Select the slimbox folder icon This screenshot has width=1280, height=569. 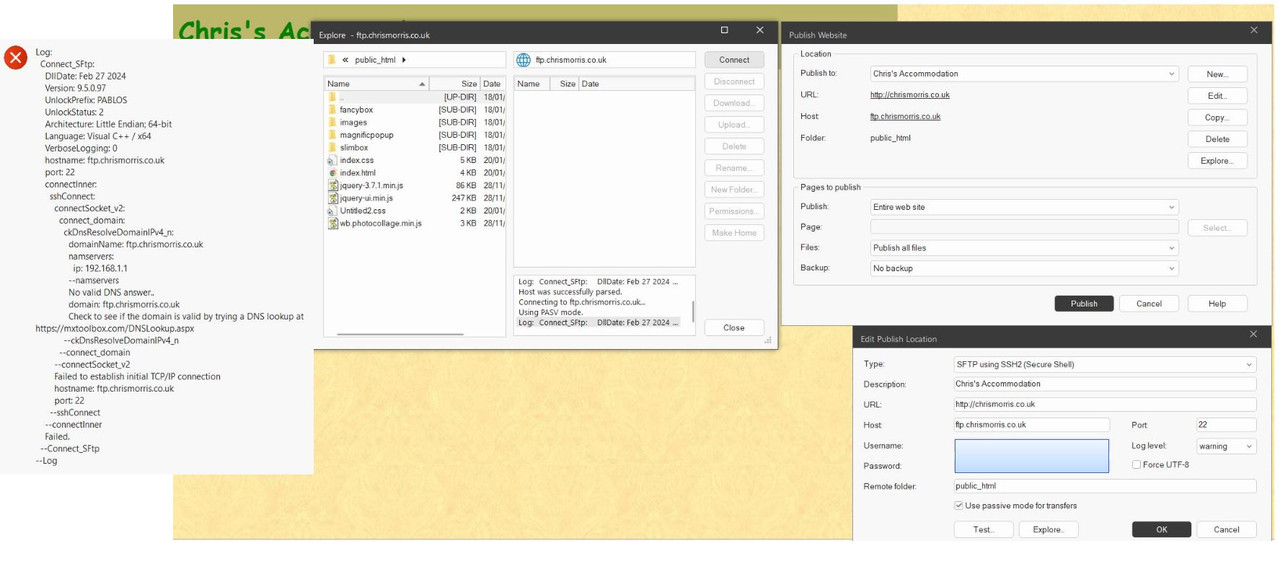click(x=332, y=148)
